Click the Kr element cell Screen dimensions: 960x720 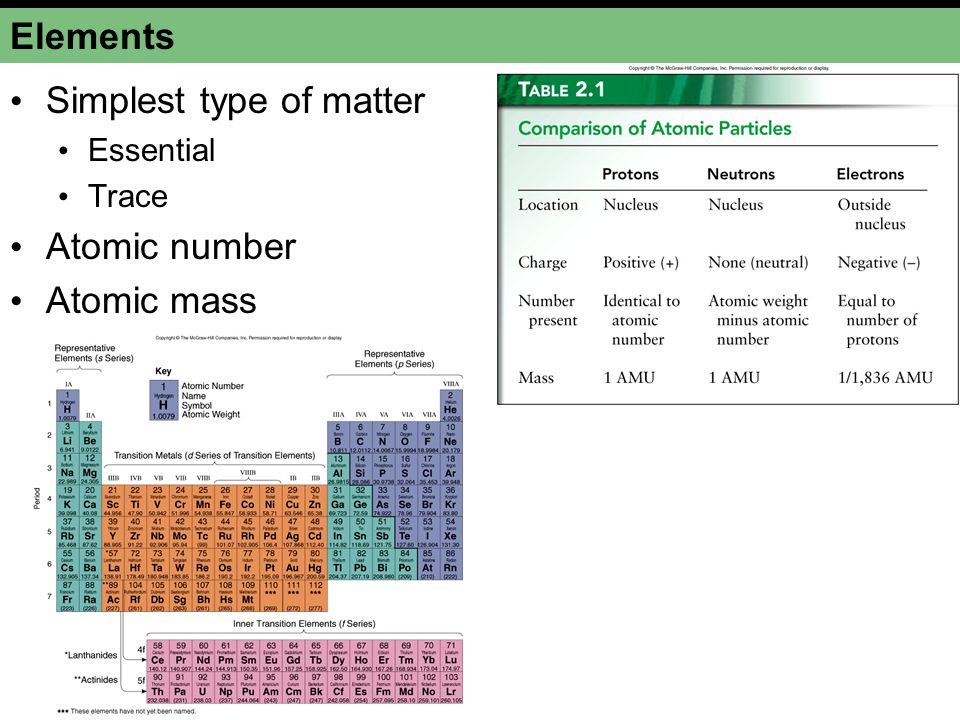(451, 501)
